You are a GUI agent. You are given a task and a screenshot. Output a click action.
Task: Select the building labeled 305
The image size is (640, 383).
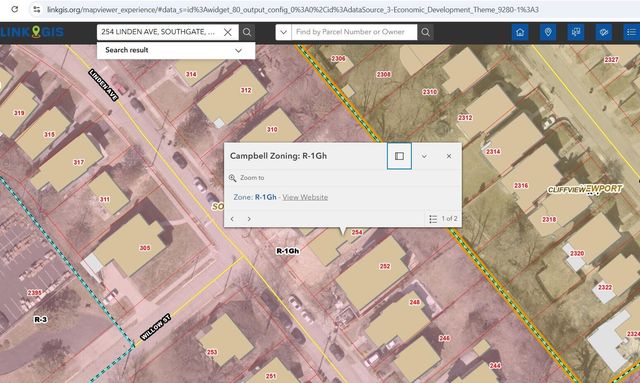point(130,245)
